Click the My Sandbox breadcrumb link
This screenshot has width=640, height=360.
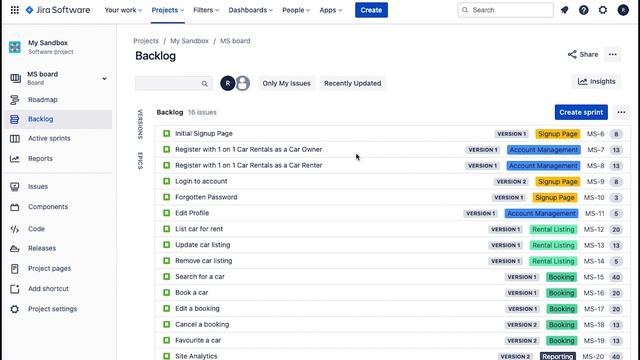point(189,41)
